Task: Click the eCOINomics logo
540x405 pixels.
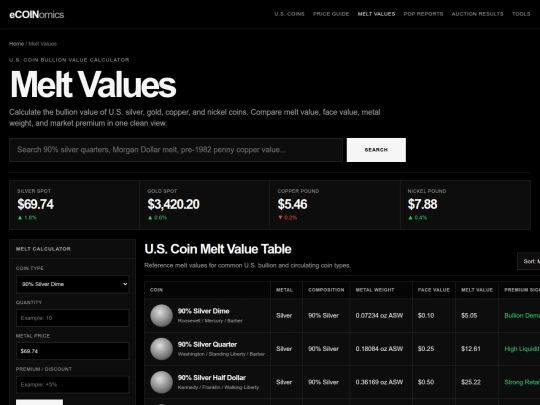Action: point(37,14)
